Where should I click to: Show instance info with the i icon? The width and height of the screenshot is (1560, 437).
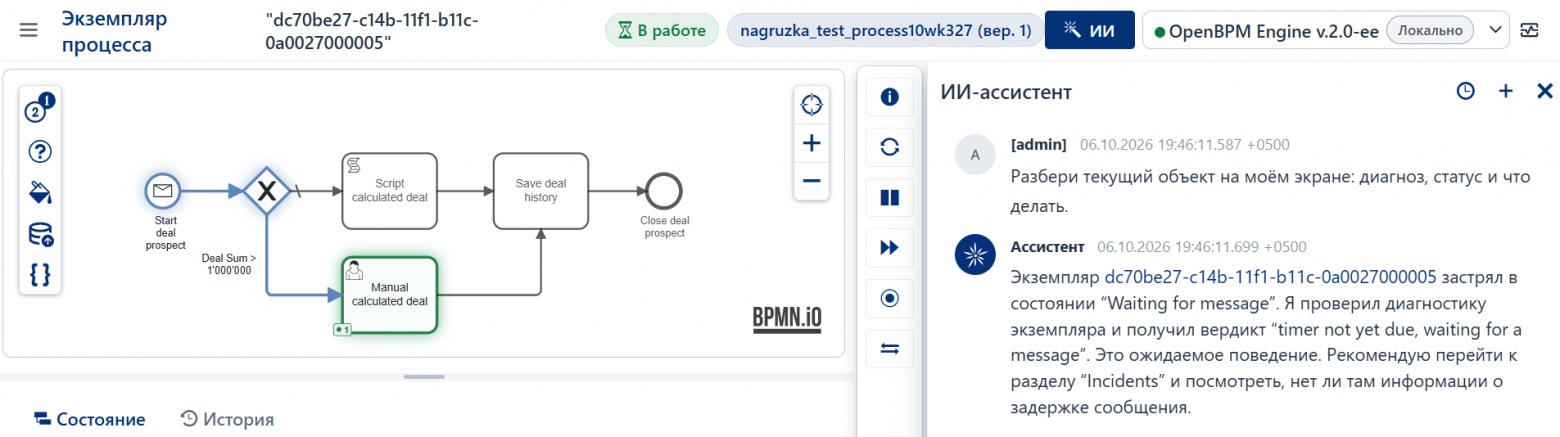pyautogui.click(x=889, y=97)
